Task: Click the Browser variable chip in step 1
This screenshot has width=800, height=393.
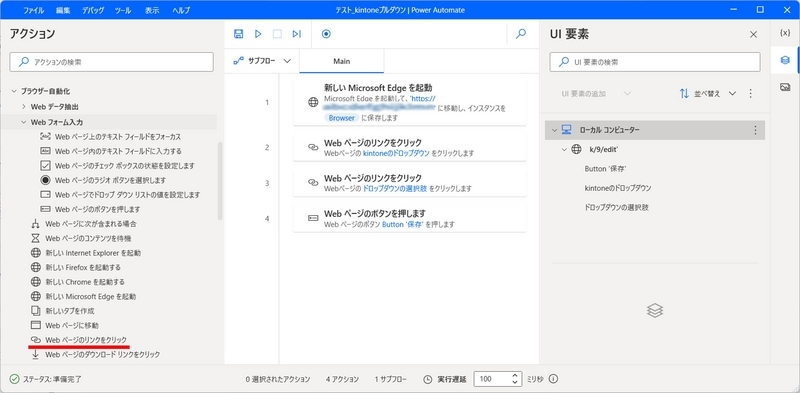Action: tap(341, 118)
